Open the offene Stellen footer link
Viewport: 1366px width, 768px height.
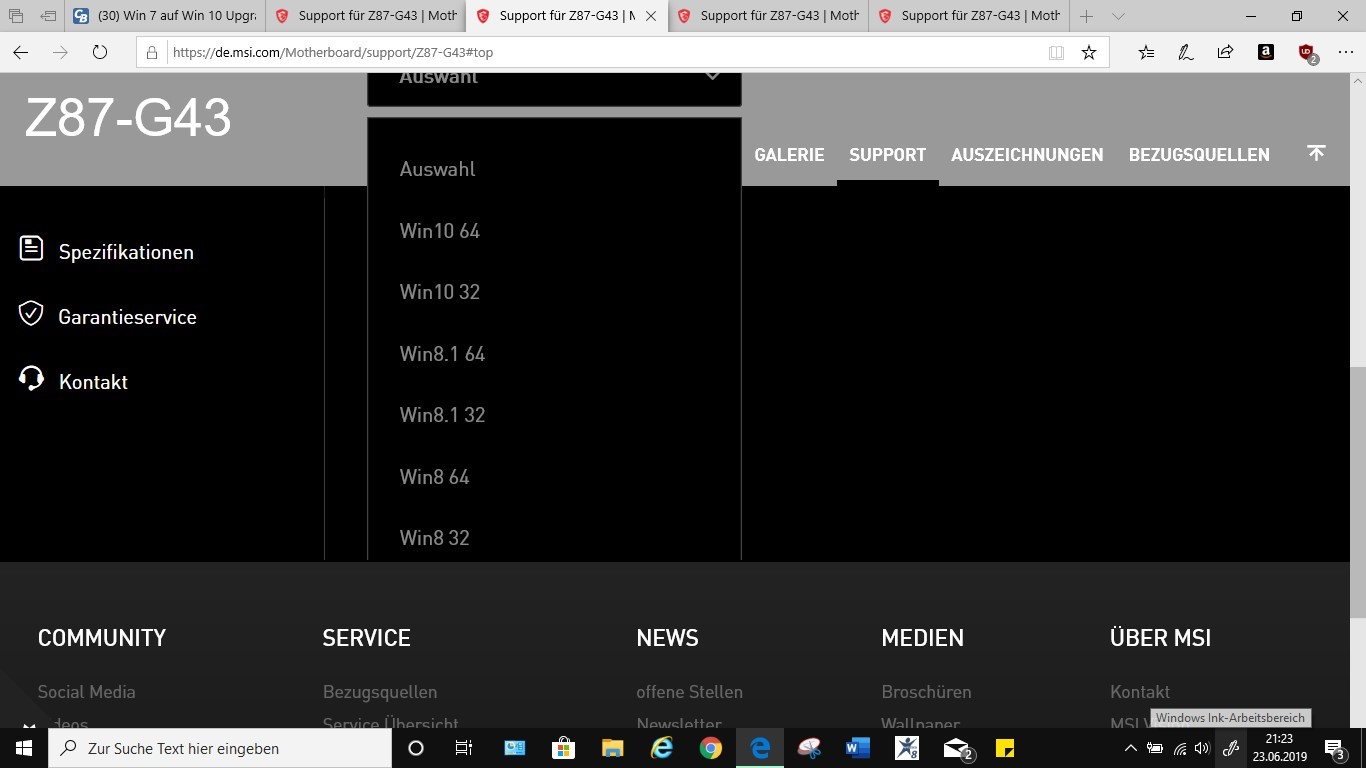coord(689,692)
